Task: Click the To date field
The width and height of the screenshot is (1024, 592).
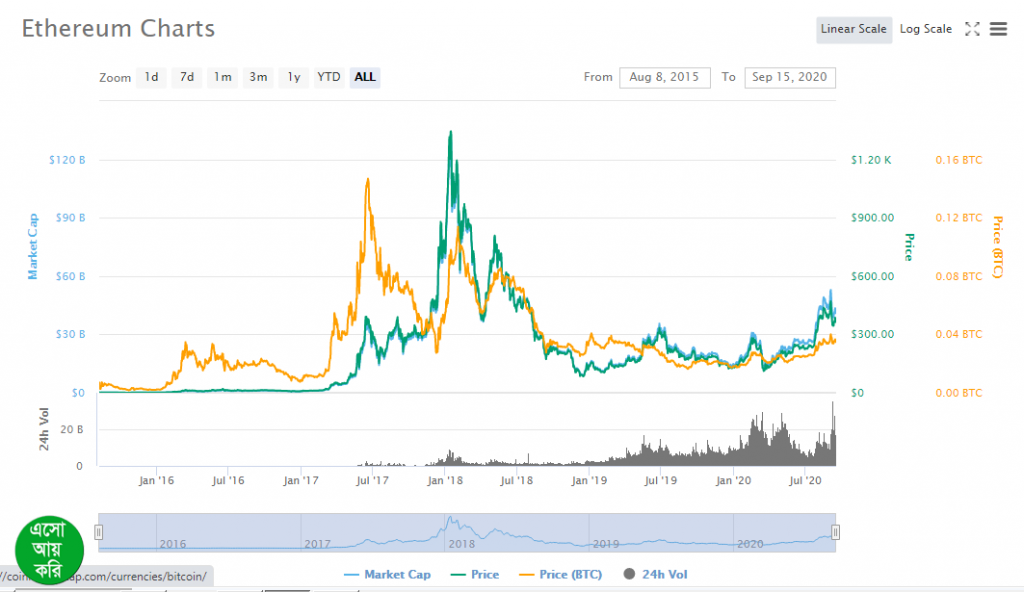Action: click(790, 77)
